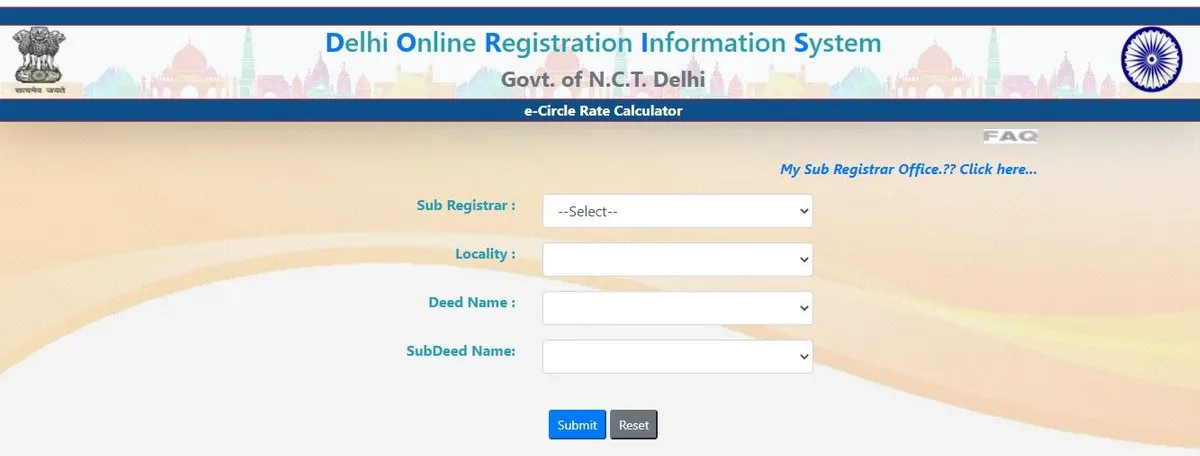Click the national emblem logo
This screenshot has height=456, width=1200.
(x=39, y=56)
